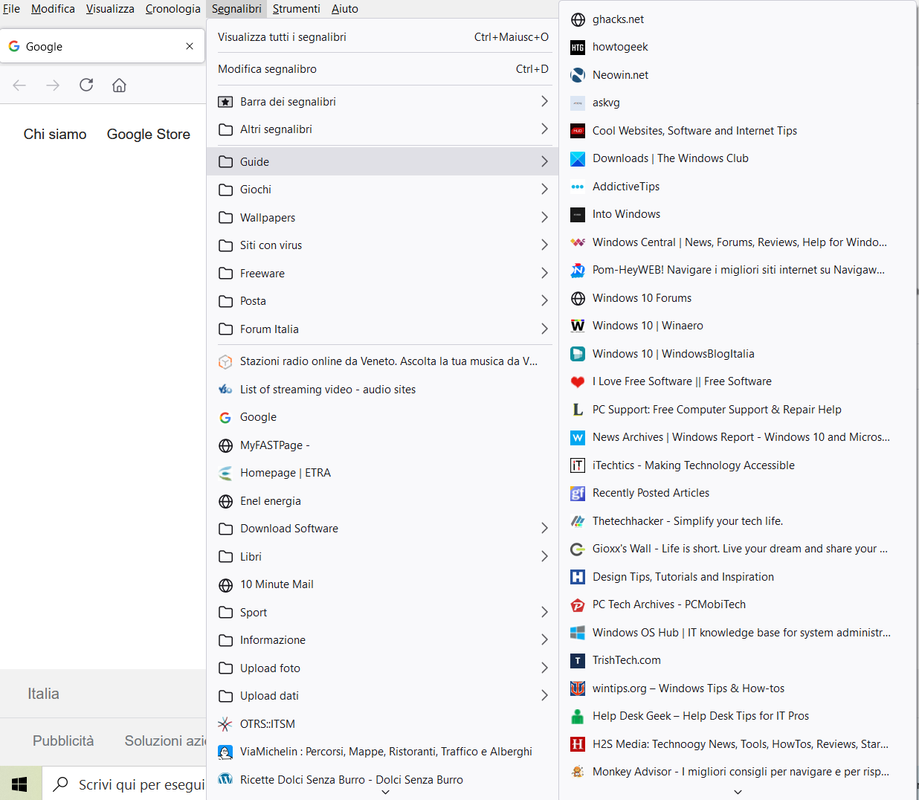Open Windows 10 | Winaero bookmark

pos(736,325)
